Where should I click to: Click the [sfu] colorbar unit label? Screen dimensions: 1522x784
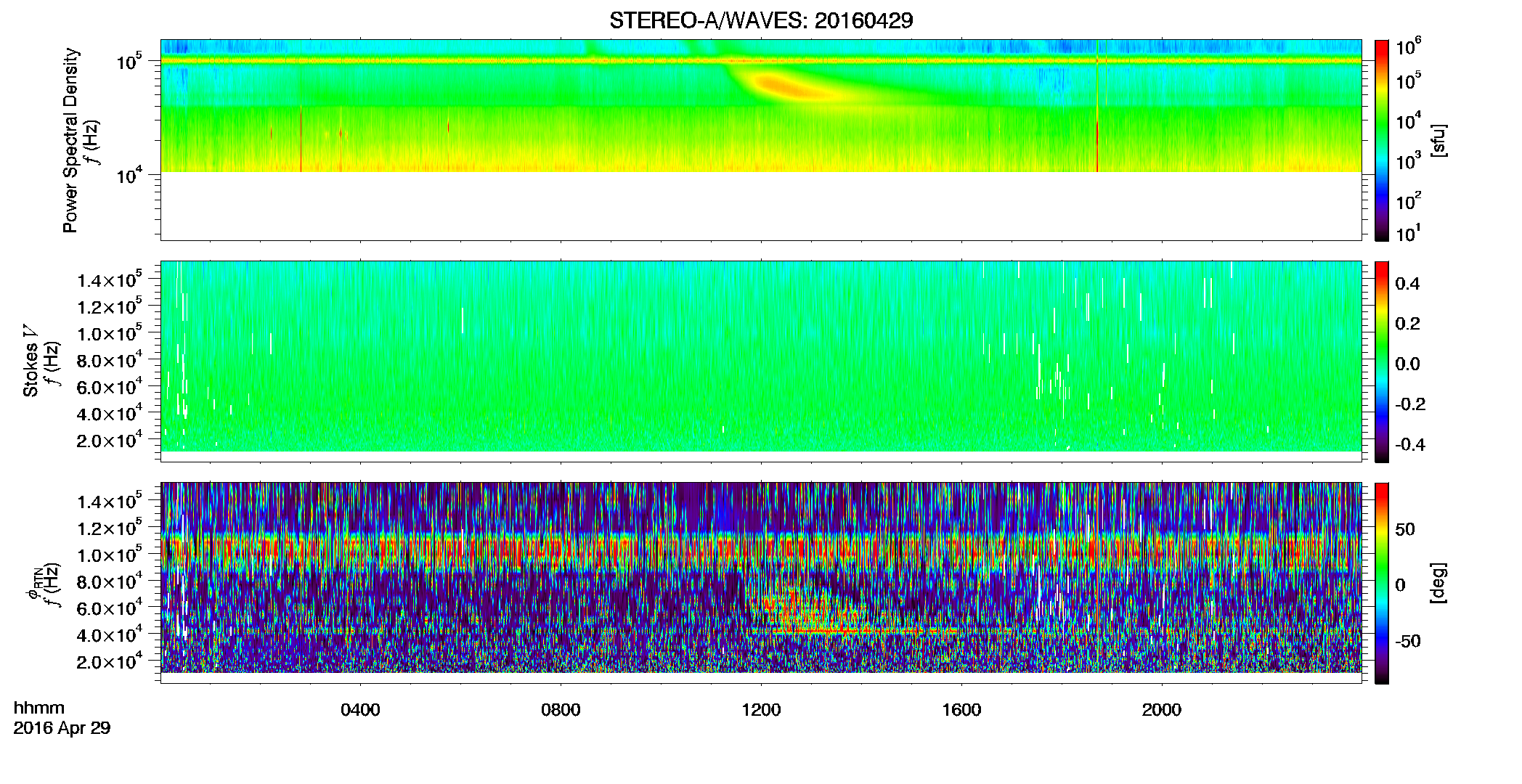[x=1438, y=140]
